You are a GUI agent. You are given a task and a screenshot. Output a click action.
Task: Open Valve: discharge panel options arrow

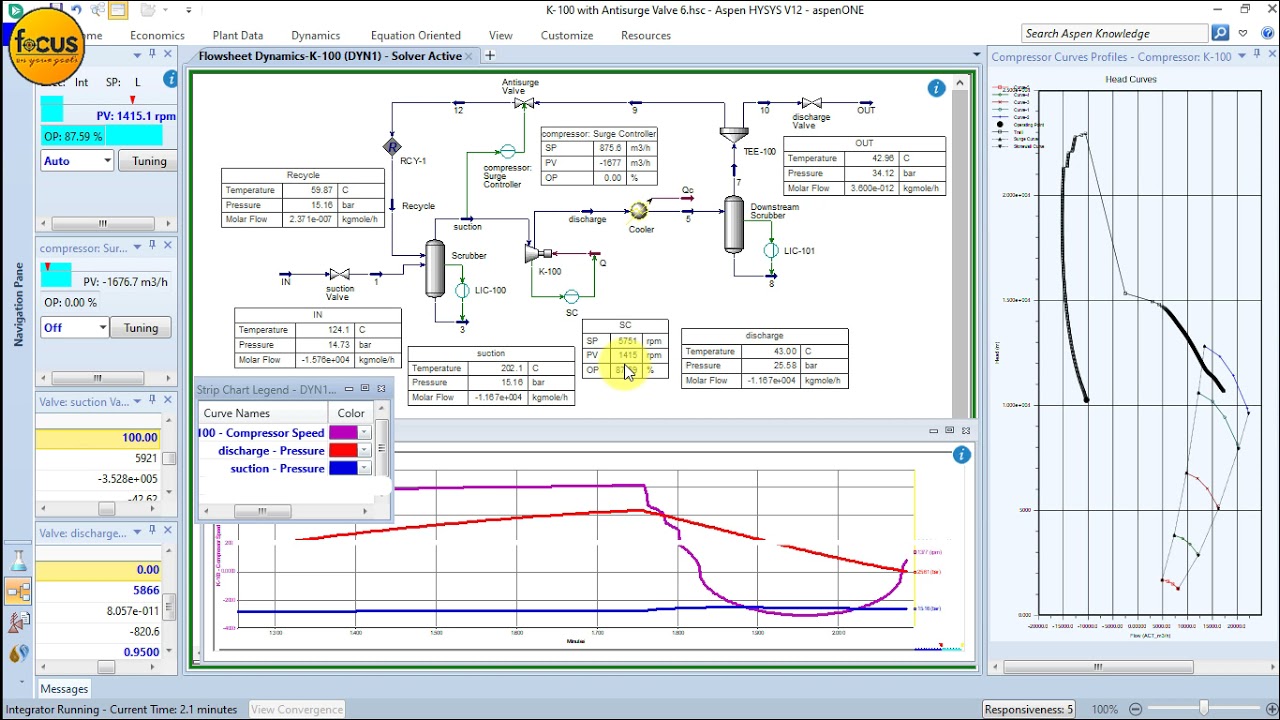coord(137,532)
